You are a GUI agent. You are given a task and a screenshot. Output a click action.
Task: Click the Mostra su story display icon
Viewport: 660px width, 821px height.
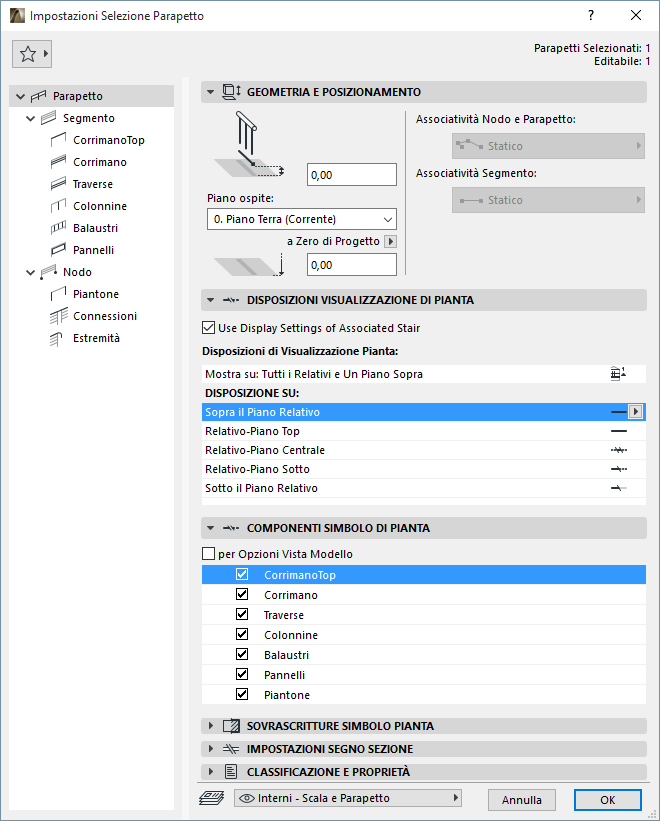tap(618, 374)
